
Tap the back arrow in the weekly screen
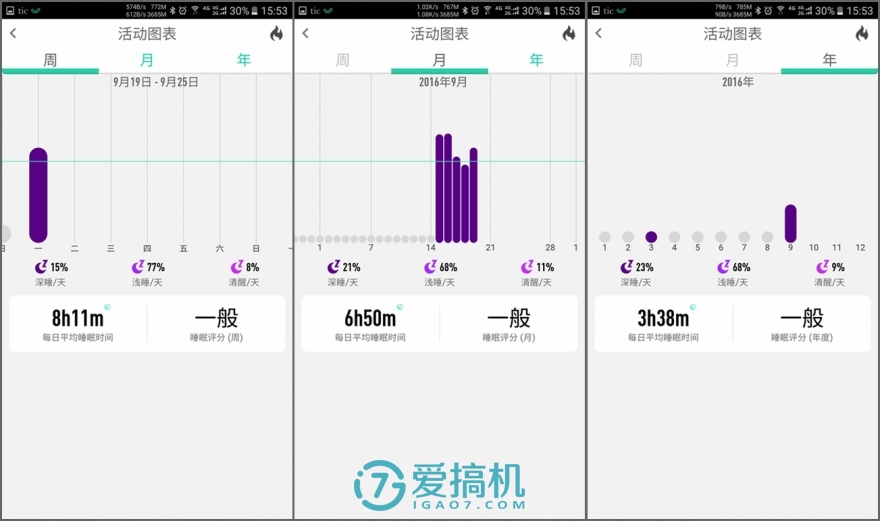[x=13, y=34]
